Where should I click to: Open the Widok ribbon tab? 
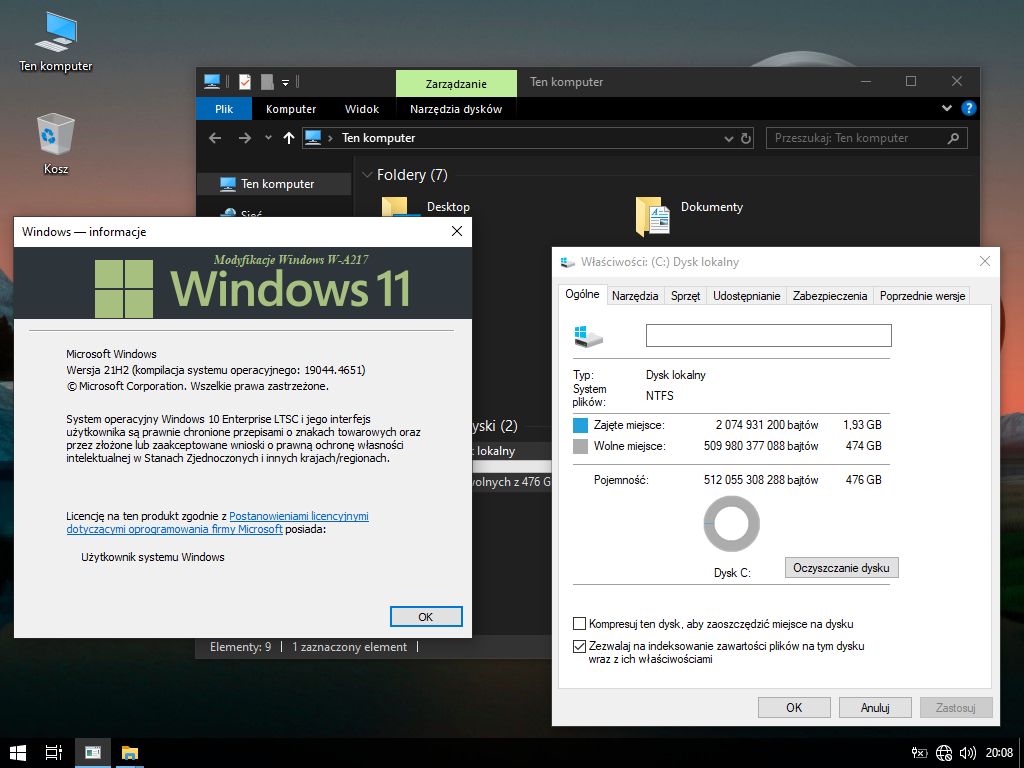tap(361, 109)
